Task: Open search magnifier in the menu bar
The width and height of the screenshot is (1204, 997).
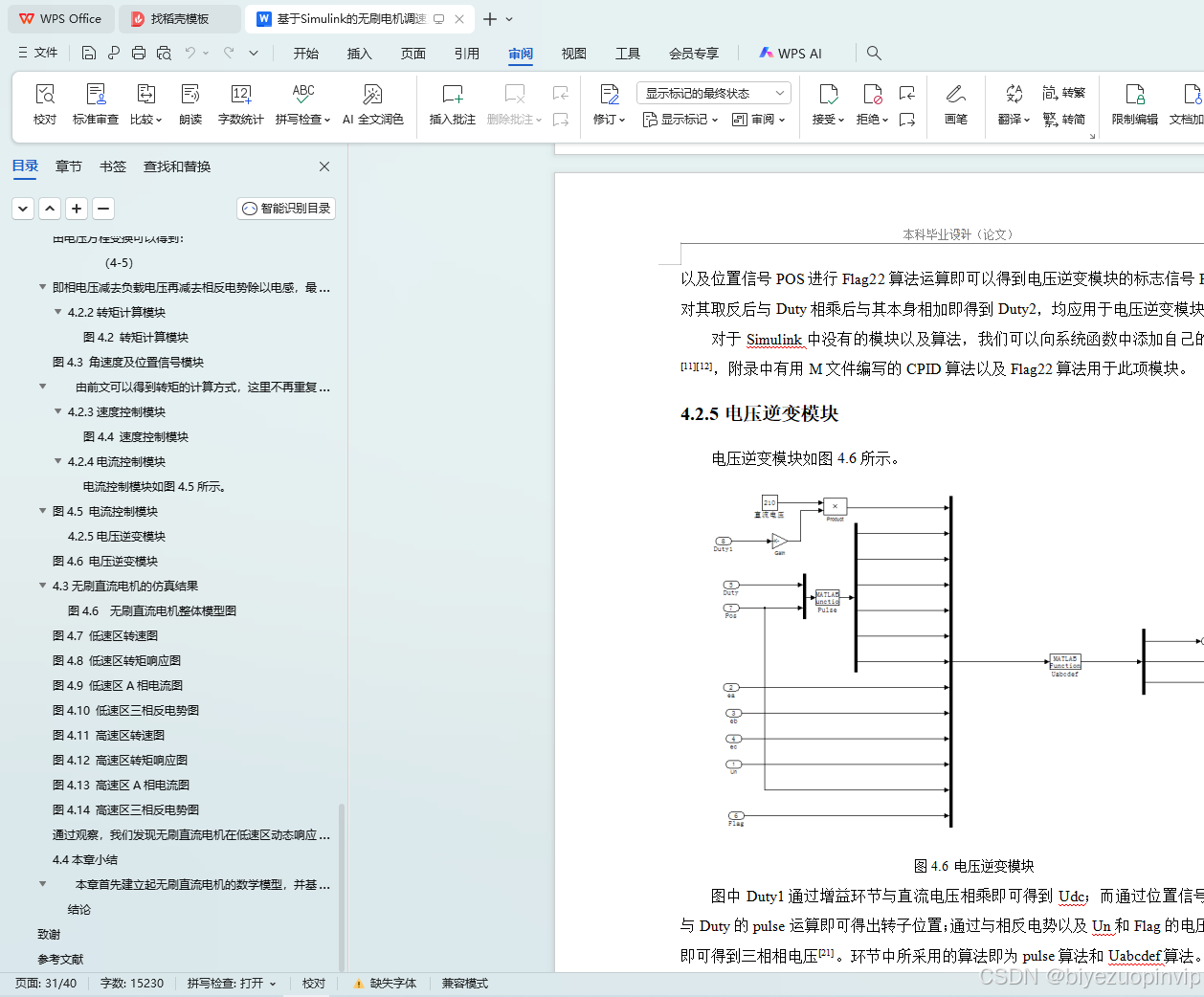Action: click(x=874, y=53)
